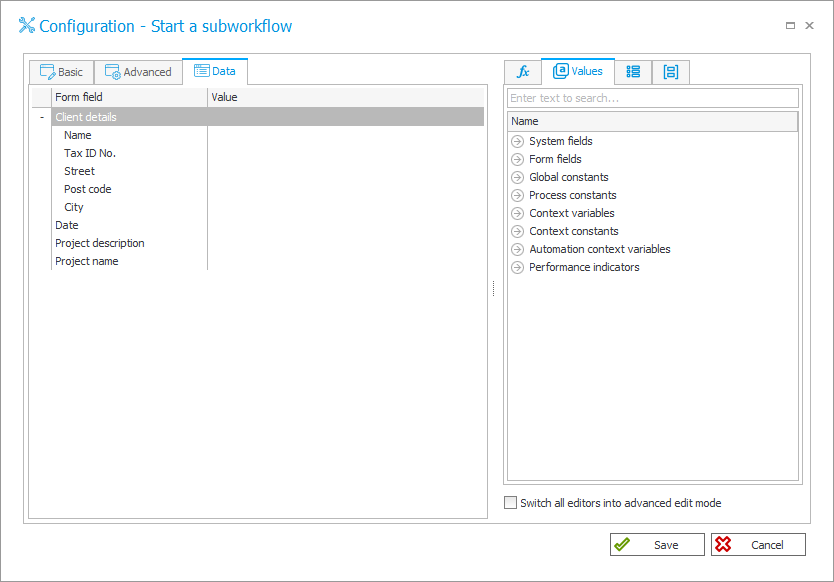Viewport: 834px width, 582px height.
Task: Select the Tax ID No. row
Action: pos(268,153)
